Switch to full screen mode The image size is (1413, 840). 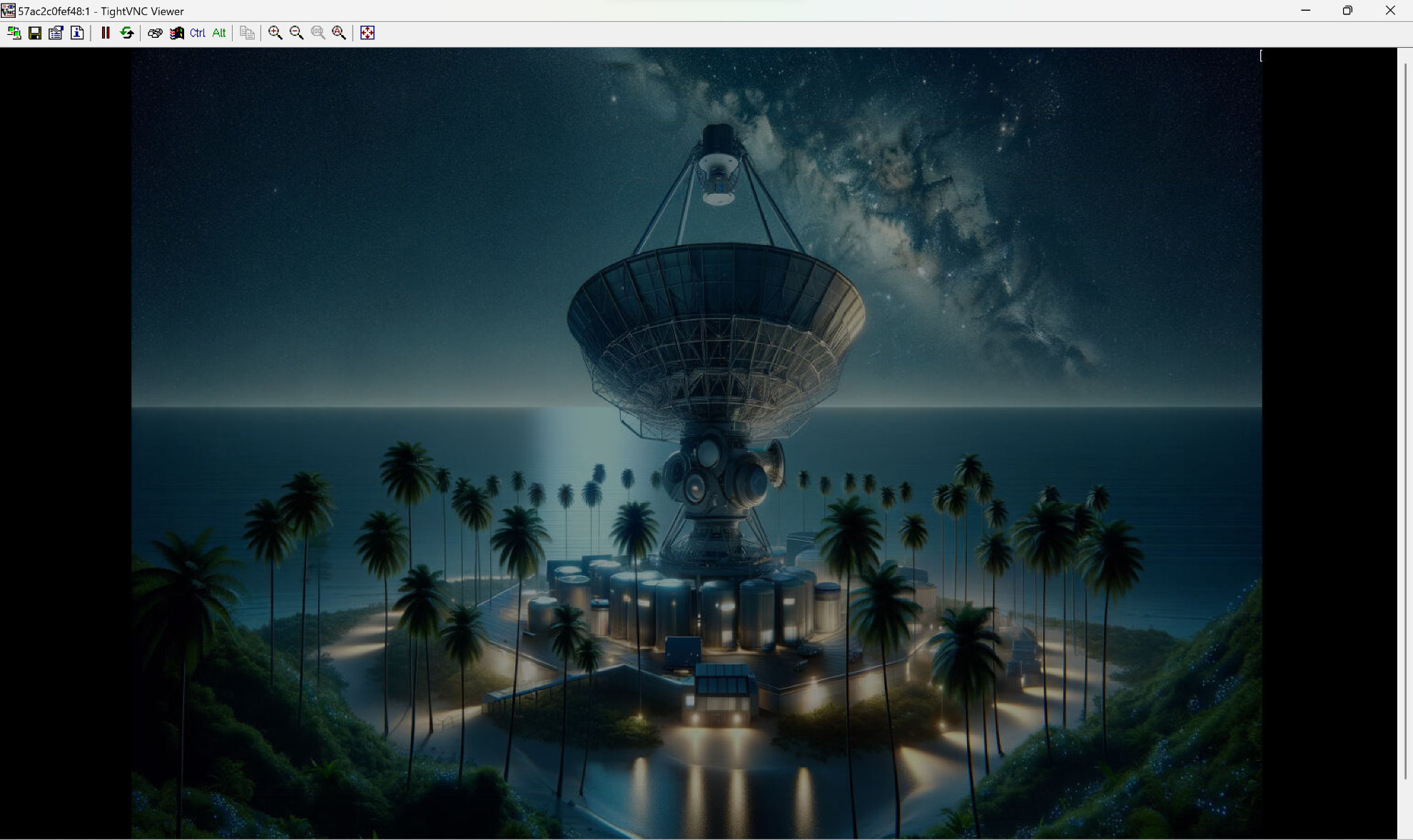coord(368,33)
